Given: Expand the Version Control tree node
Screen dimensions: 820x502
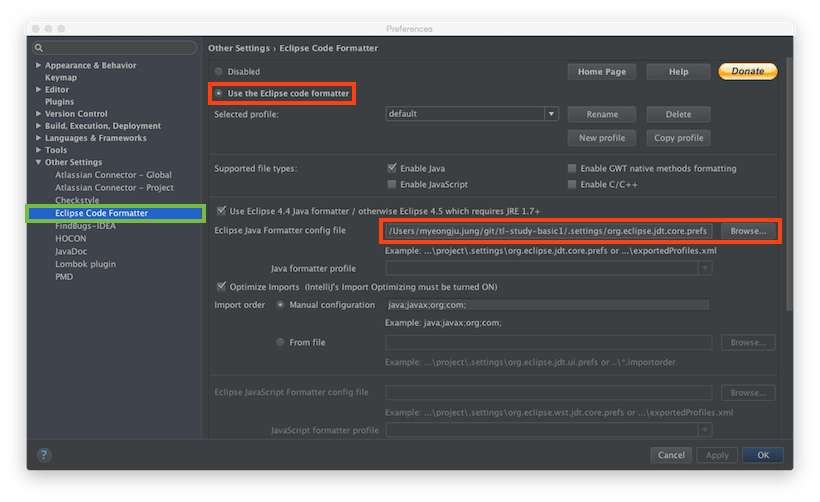Looking at the screenshot, I should pyautogui.click(x=38, y=113).
